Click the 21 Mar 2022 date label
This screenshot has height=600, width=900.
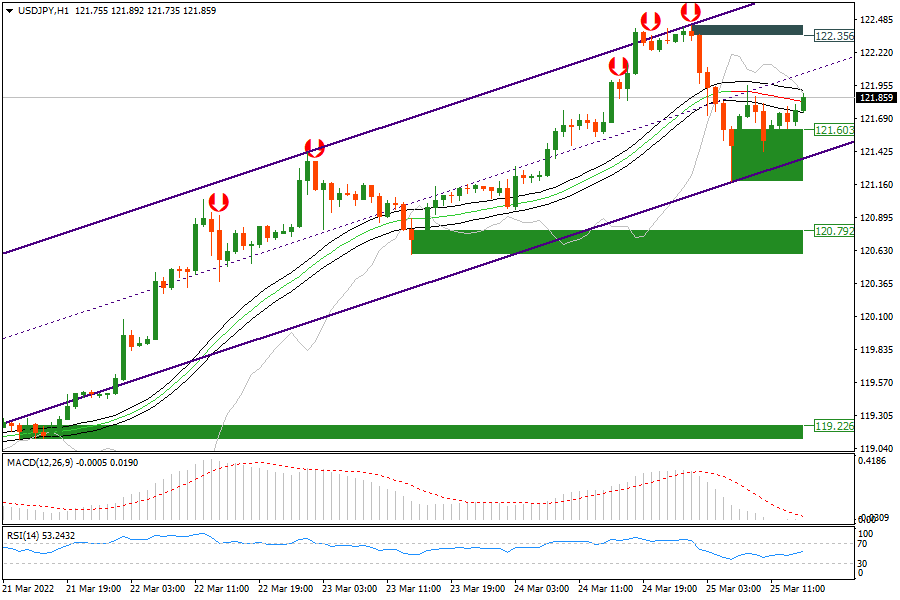click(28, 590)
